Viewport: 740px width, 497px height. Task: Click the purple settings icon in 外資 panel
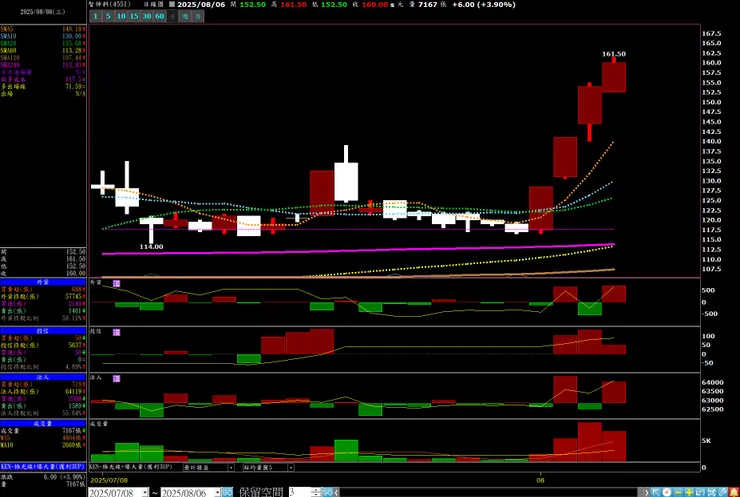click(x=117, y=284)
